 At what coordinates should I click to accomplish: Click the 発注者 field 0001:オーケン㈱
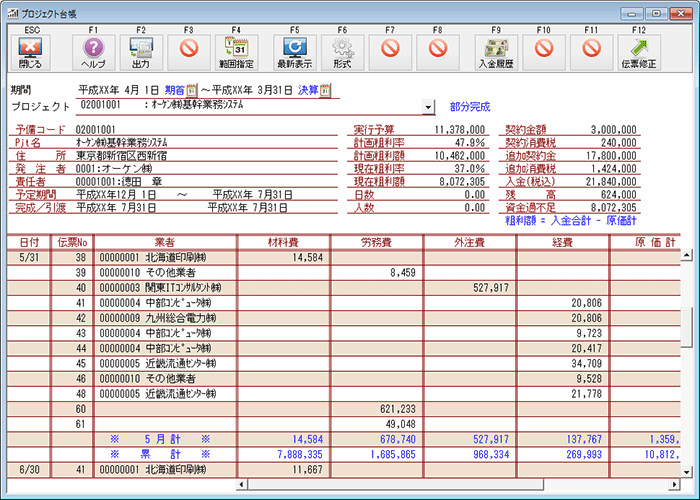click(114, 169)
